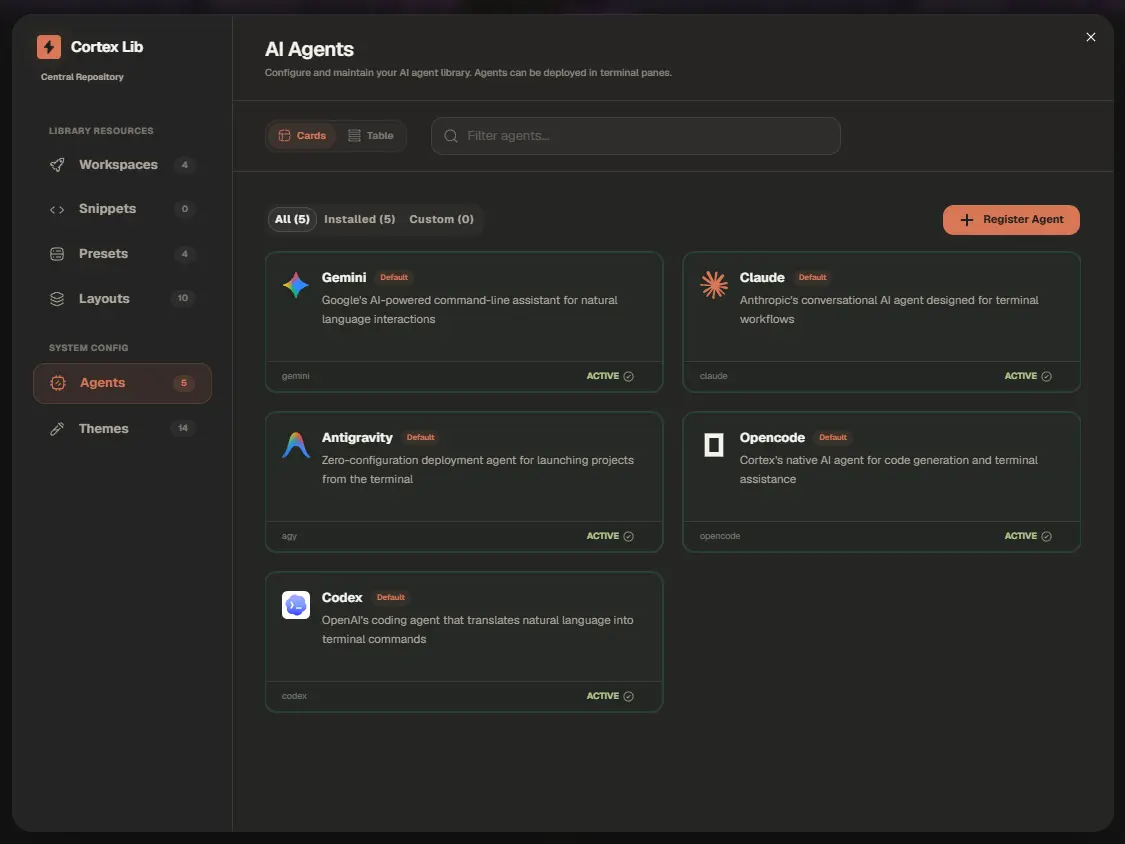Select the Installed (5) filter tab
This screenshot has height=844, width=1125.
point(359,220)
